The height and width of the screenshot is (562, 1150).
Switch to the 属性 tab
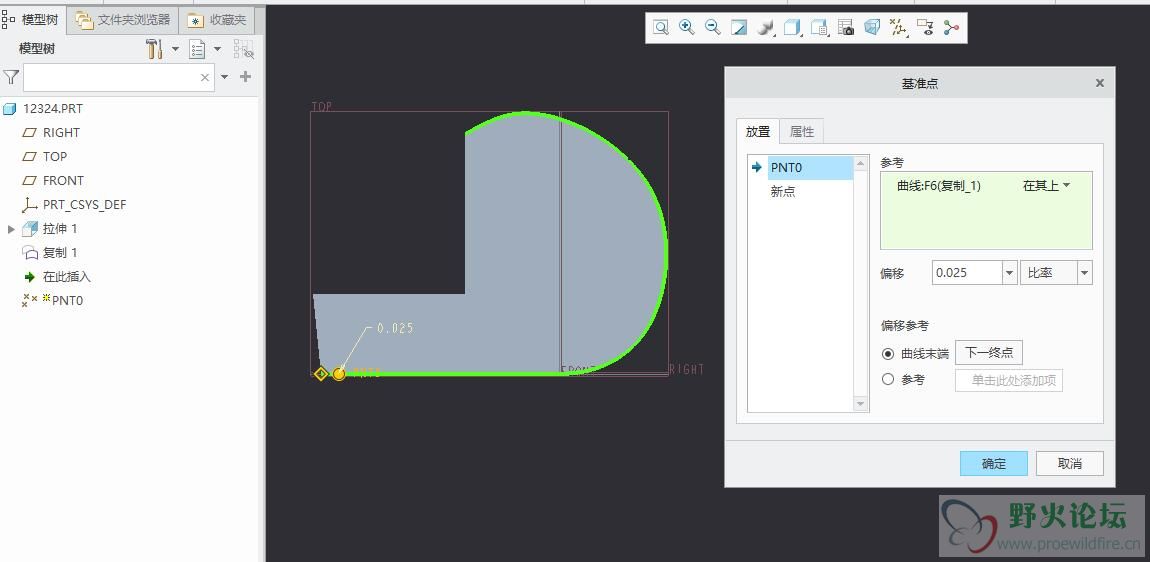801,131
